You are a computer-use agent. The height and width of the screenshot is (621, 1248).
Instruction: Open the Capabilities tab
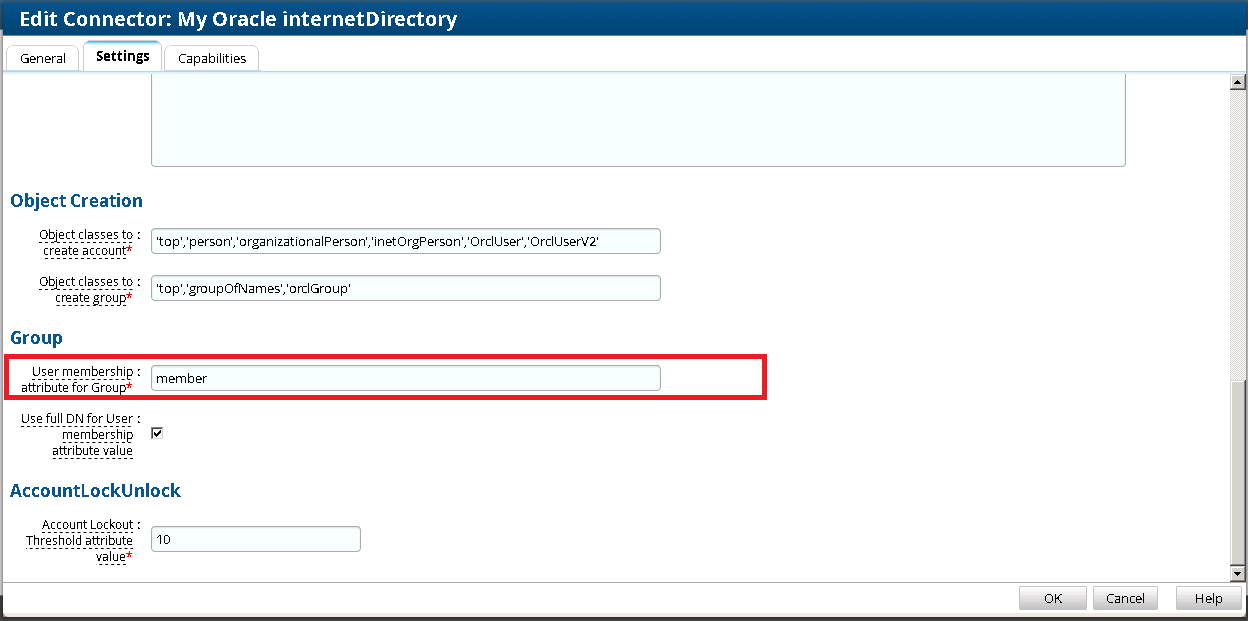pyautogui.click(x=212, y=58)
